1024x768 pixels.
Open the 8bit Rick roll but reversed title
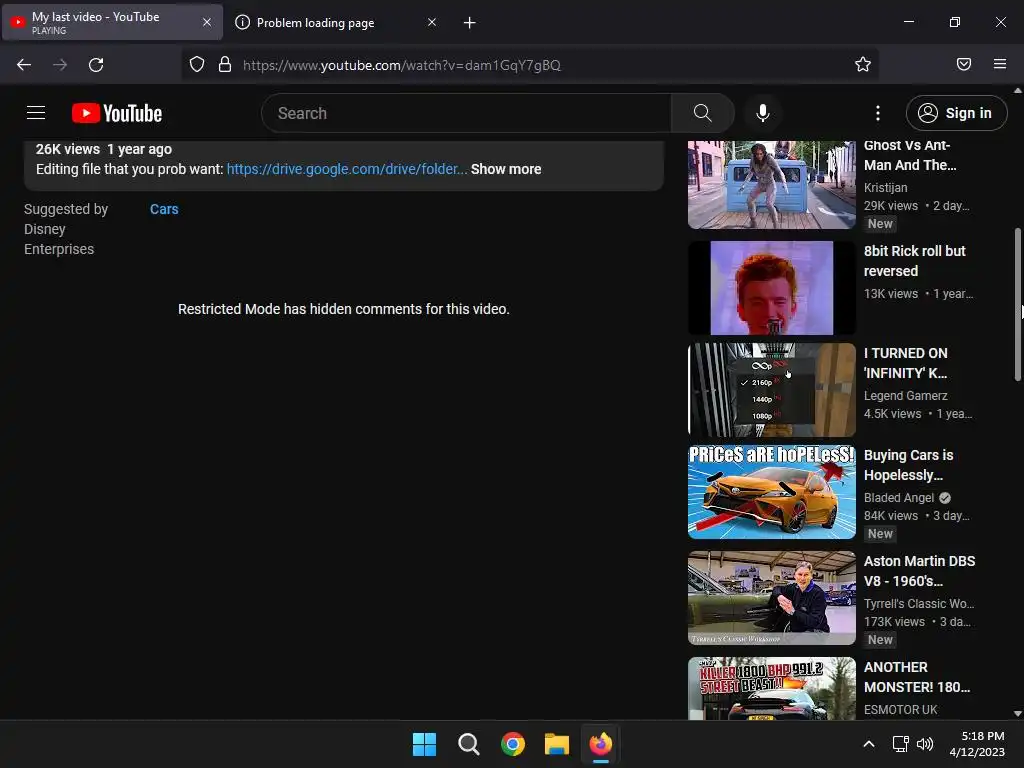[914, 261]
